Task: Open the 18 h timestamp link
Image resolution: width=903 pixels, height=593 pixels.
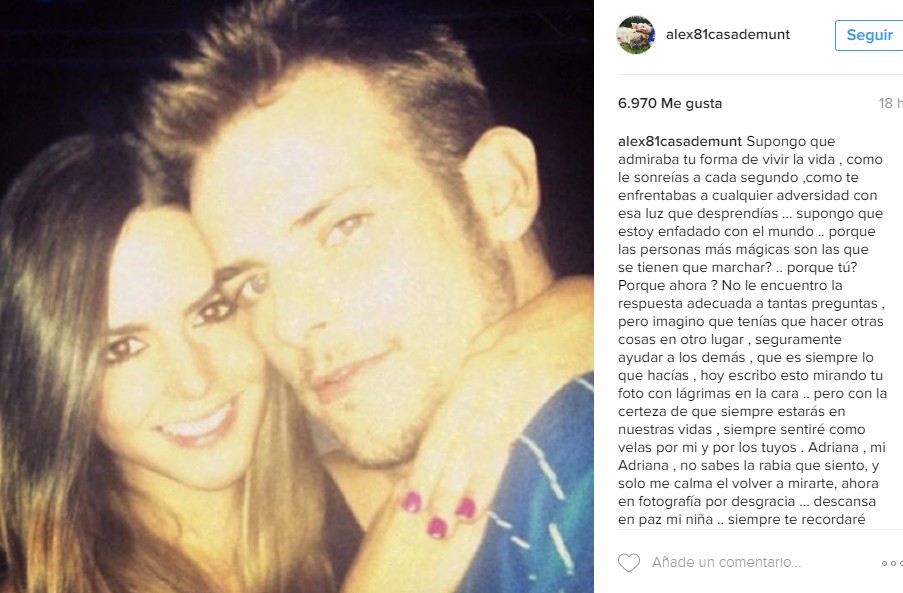Action: pyautogui.click(x=890, y=103)
